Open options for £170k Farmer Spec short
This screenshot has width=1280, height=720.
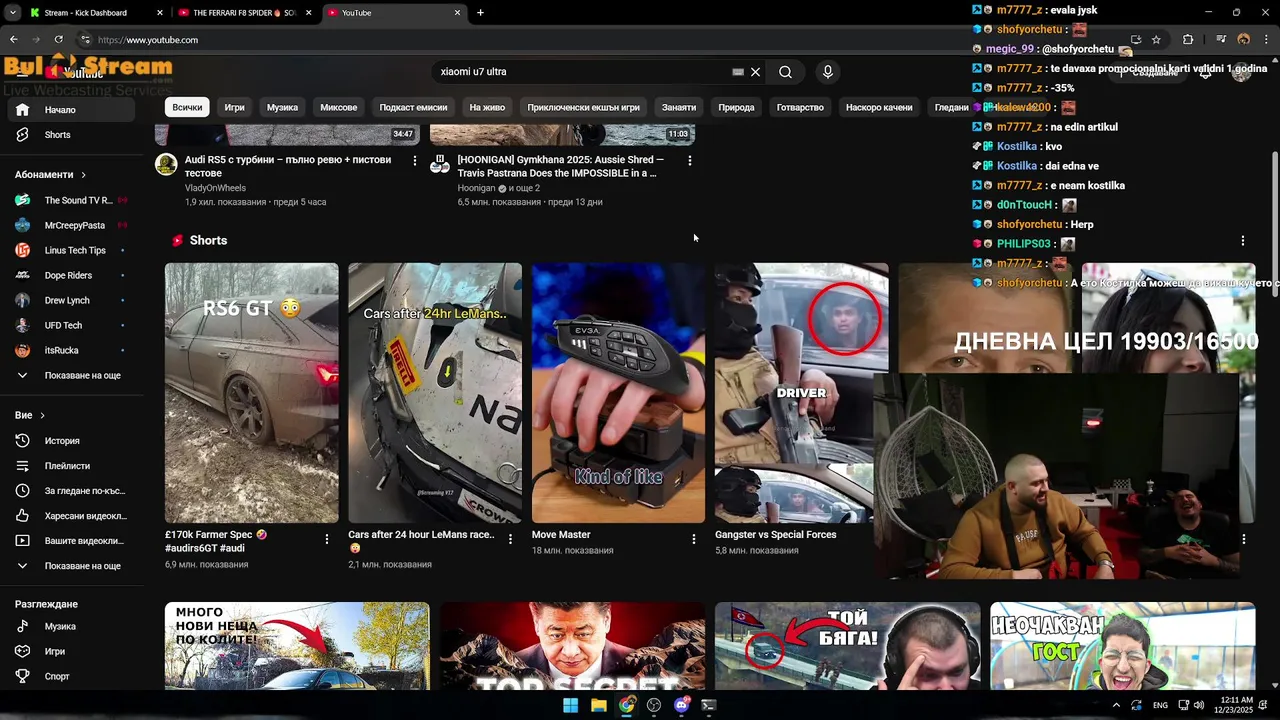[x=326, y=539]
